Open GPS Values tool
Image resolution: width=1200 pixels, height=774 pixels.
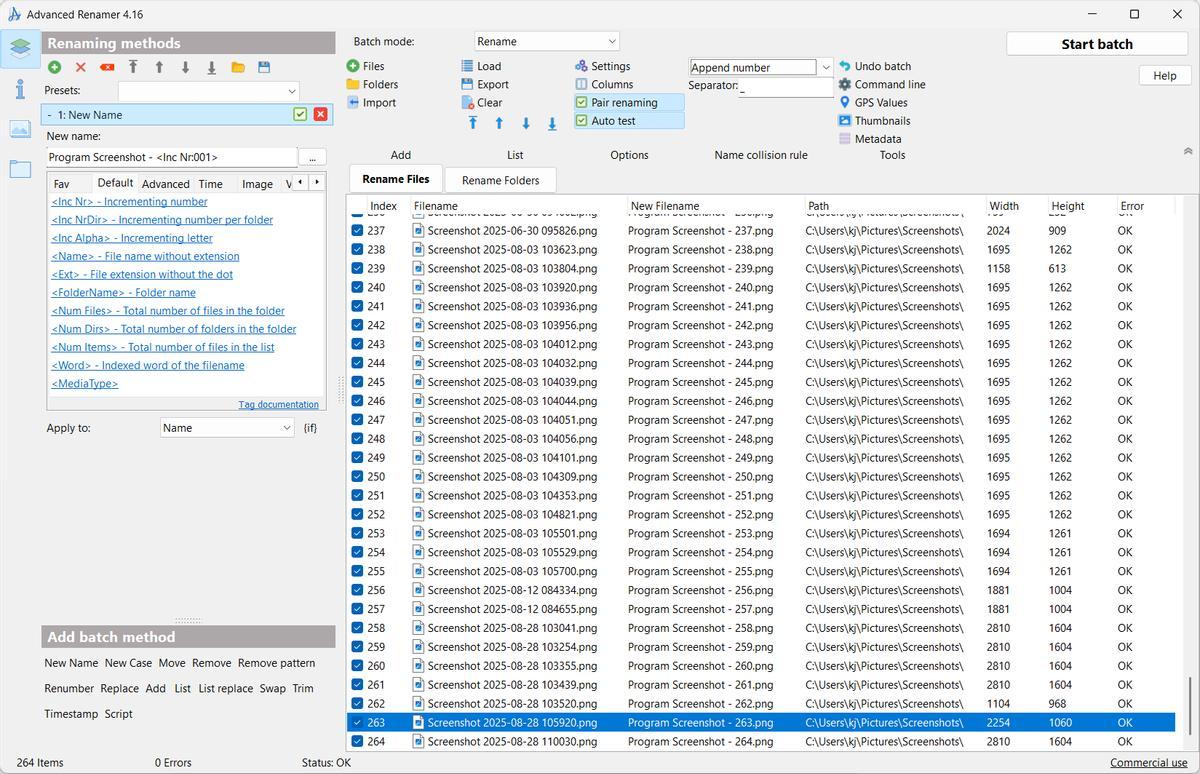(x=880, y=102)
